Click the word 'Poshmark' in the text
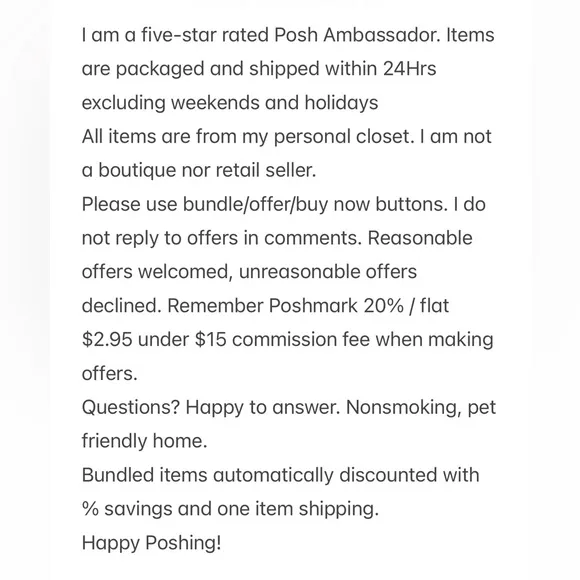Screen dimensions: 580x580 click(x=313, y=306)
